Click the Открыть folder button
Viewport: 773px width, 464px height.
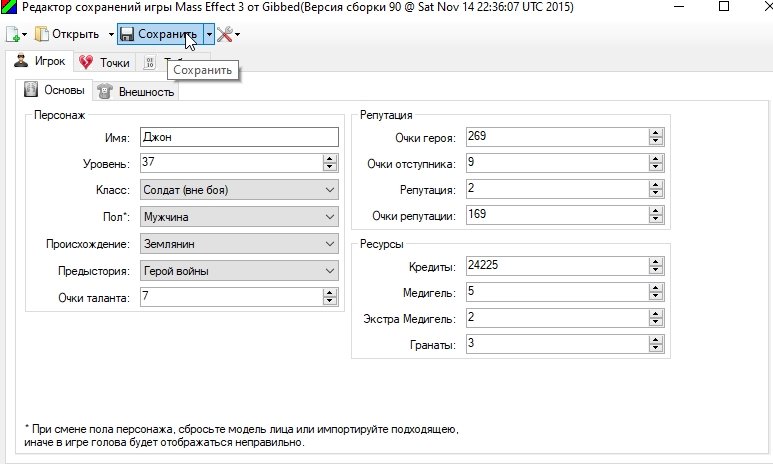pos(68,34)
